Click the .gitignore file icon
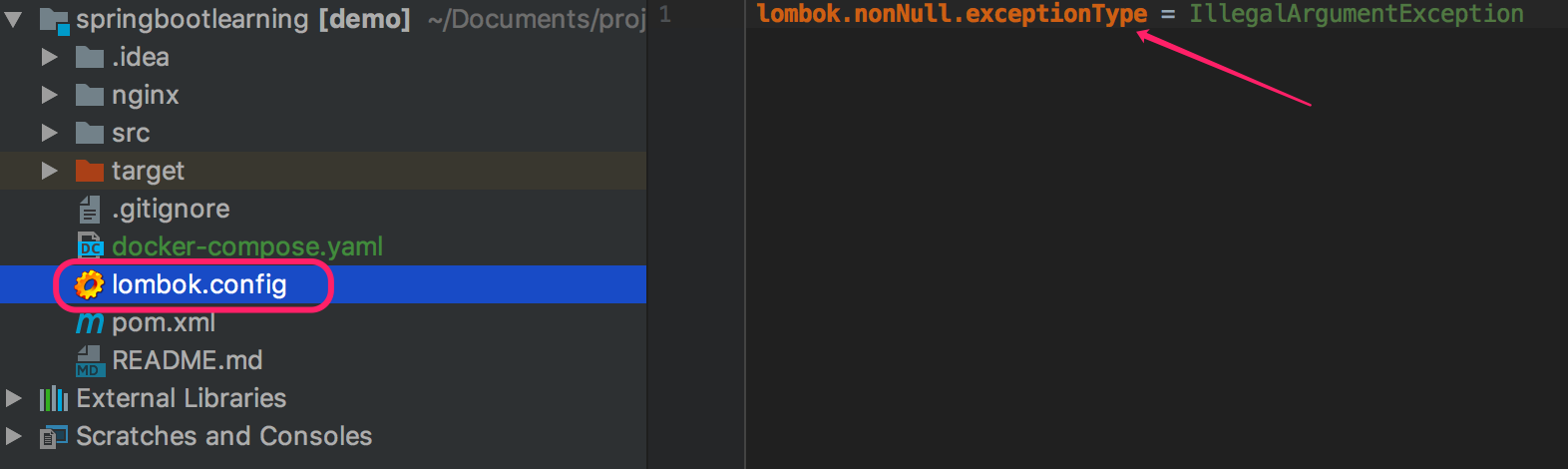Viewport: 1568px width, 469px height. (90, 209)
